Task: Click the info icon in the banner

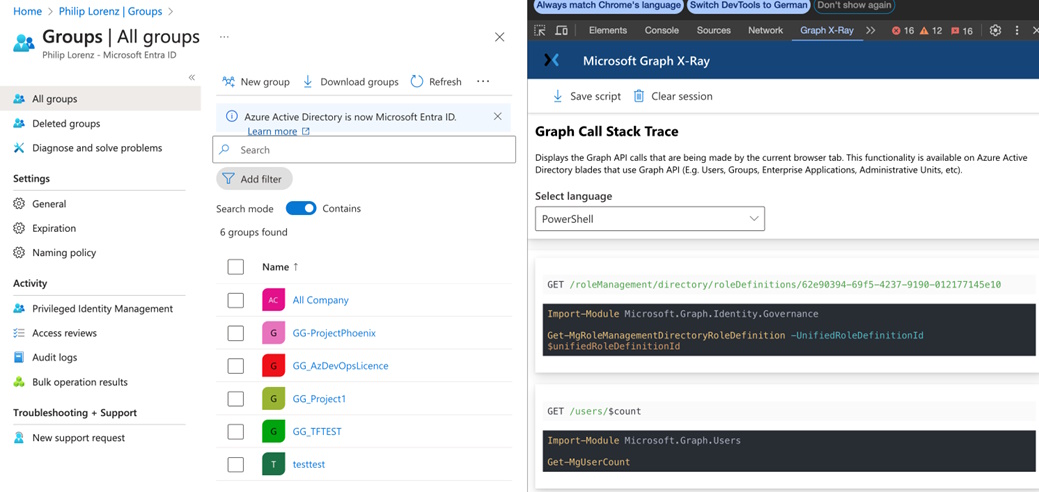Action: (x=231, y=116)
